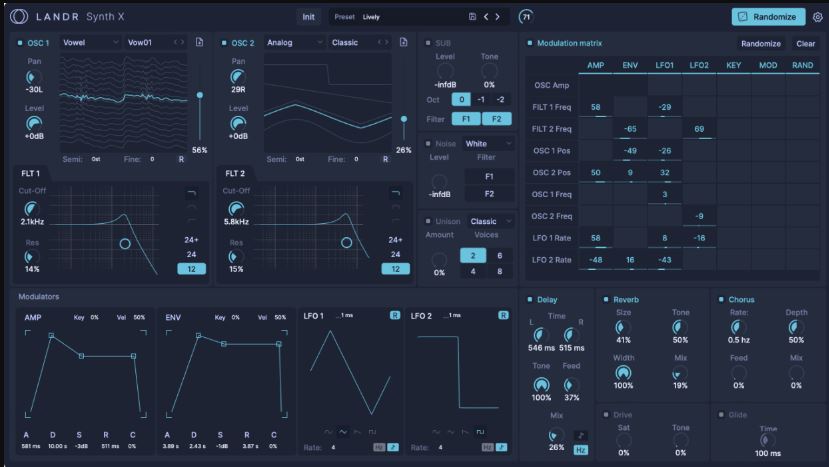Image resolution: width=829 pixels, height=467 pixels.
Task: Load wavetable file for OSC 1
Action: 199,42
